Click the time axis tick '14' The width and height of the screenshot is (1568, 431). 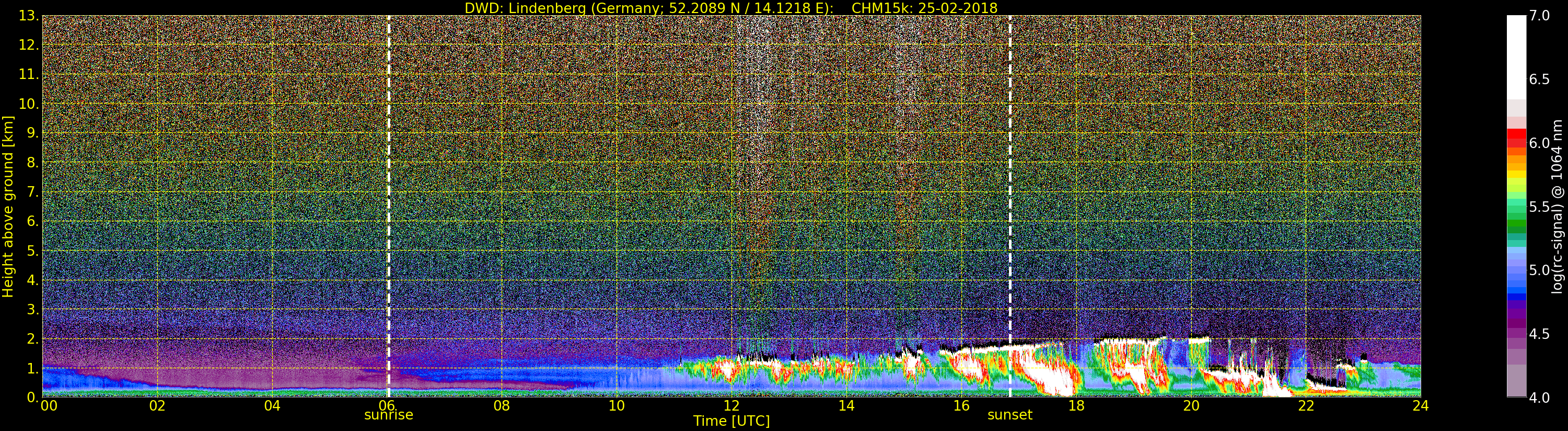click(846, 406)
